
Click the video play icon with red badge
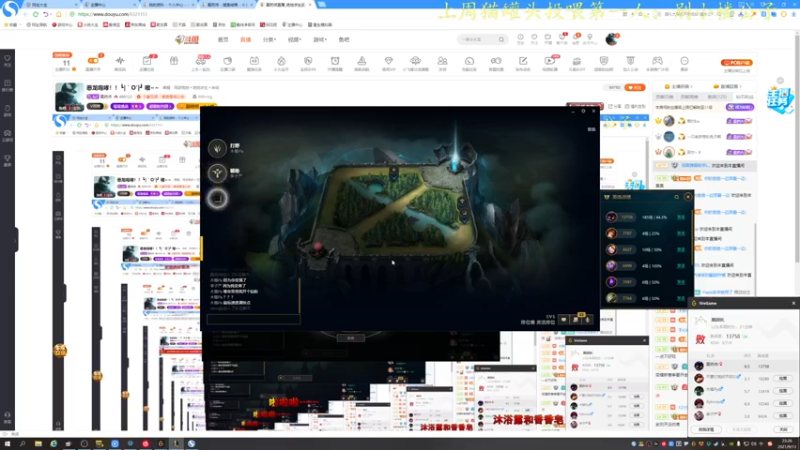550,61
